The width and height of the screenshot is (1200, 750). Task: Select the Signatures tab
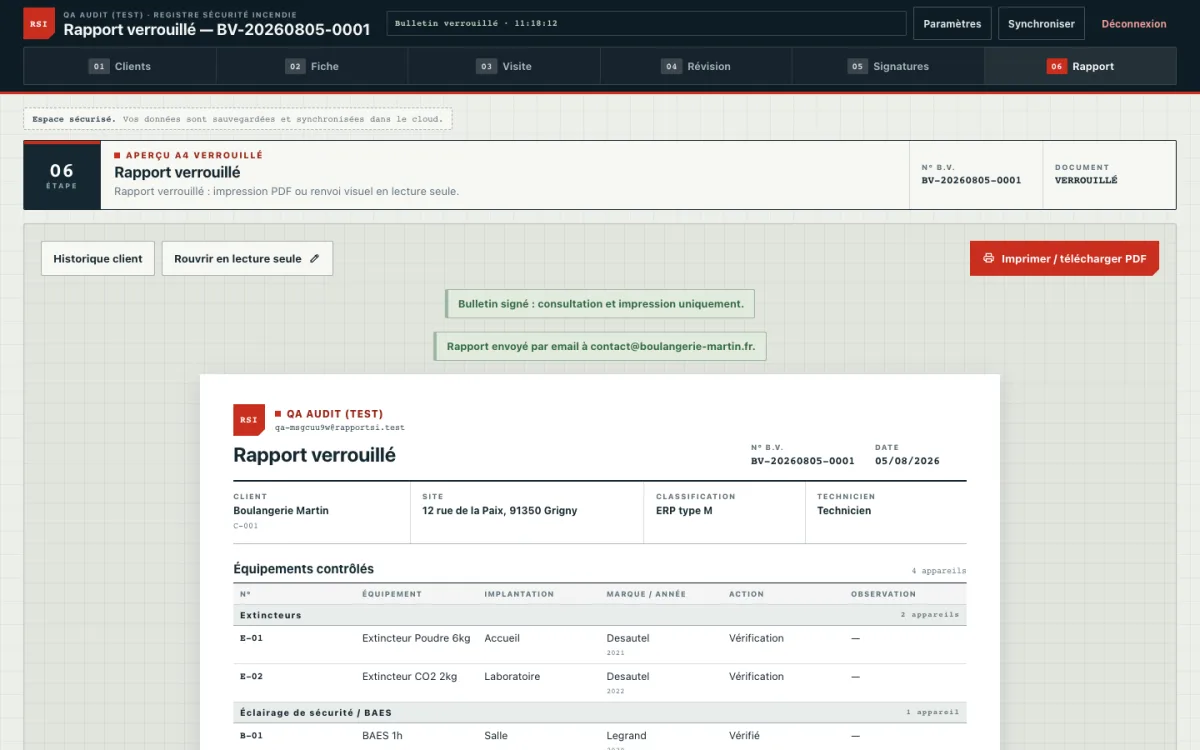tap(888, 66)
